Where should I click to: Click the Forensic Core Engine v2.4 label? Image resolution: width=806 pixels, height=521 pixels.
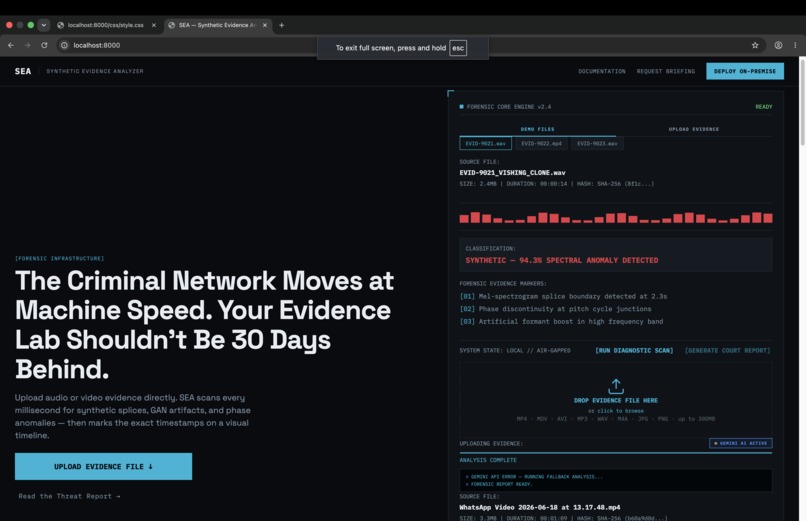(508, 107)
